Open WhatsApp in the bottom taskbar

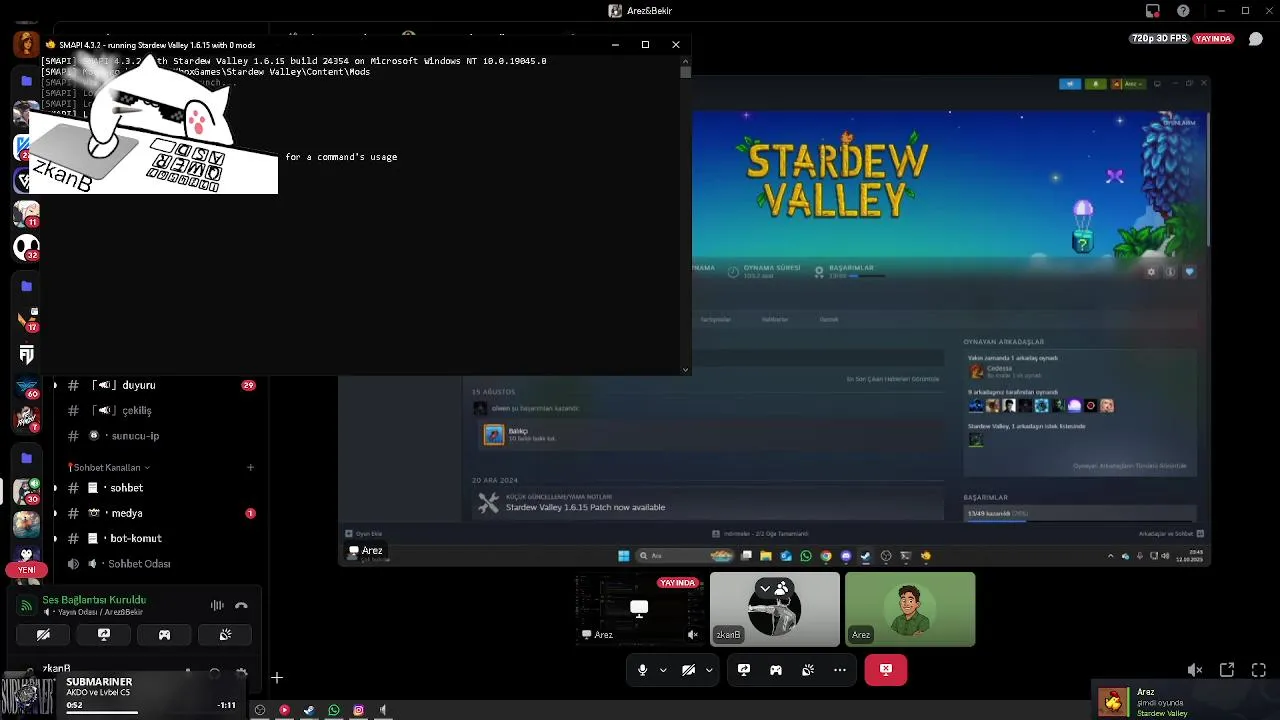334,710
